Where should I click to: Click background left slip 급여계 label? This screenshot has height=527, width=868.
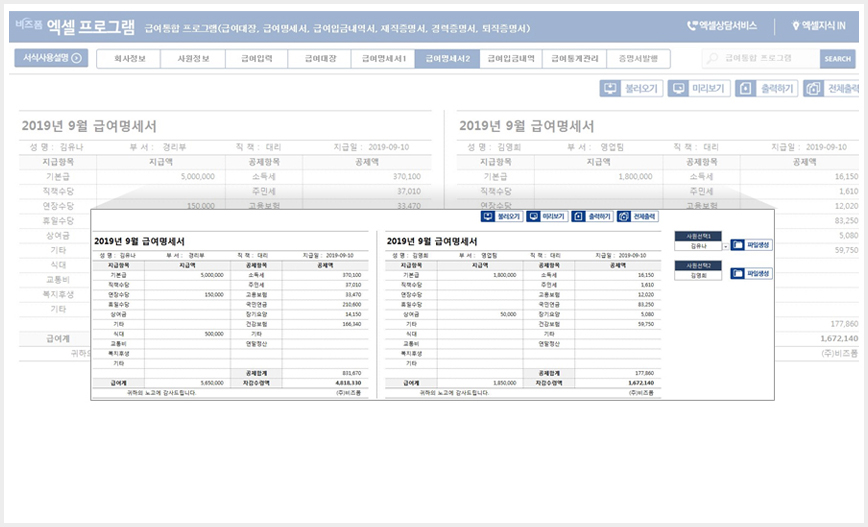58,338
